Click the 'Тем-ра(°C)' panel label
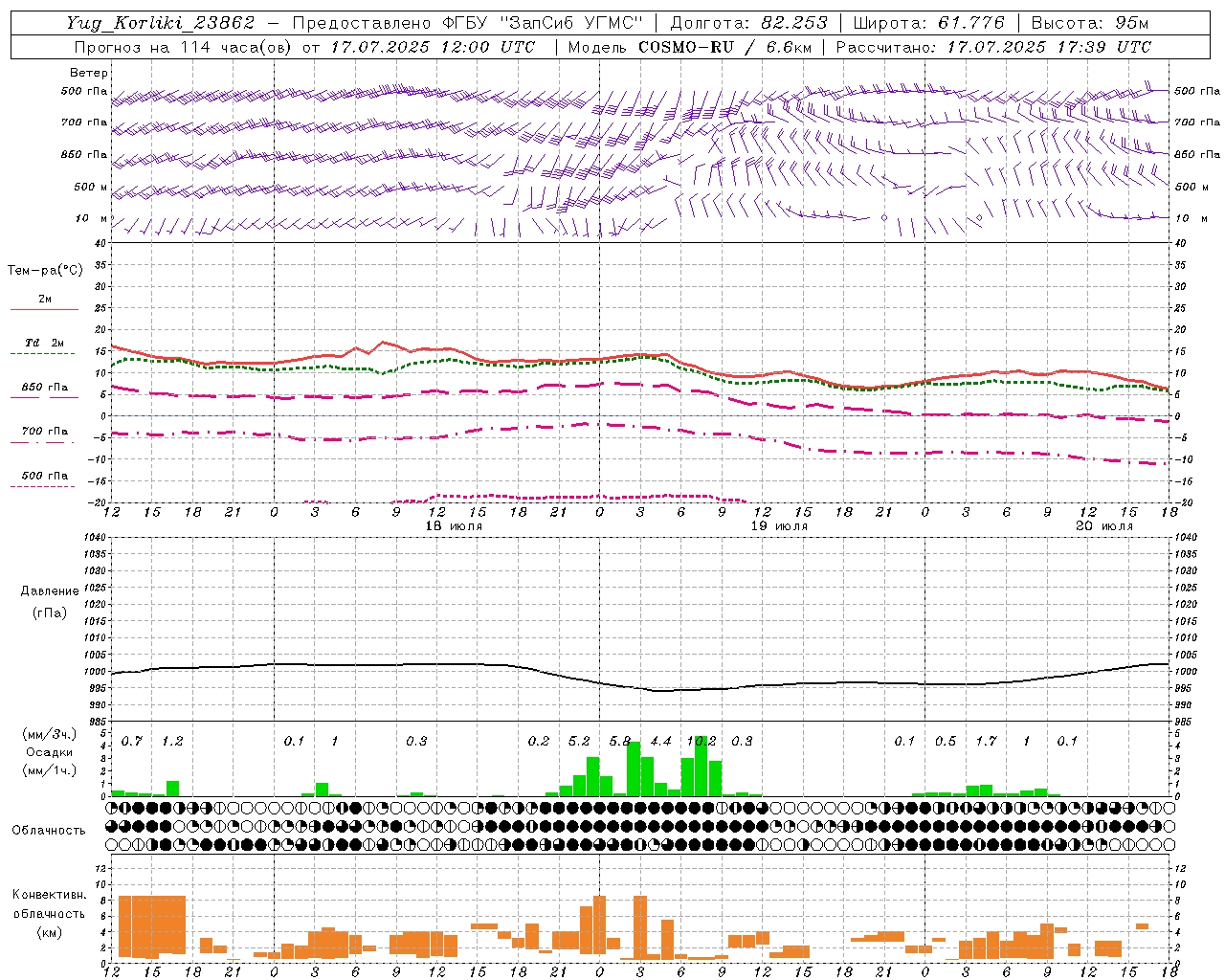Viewport: 1225px width, 980px height. pos(45,271)
